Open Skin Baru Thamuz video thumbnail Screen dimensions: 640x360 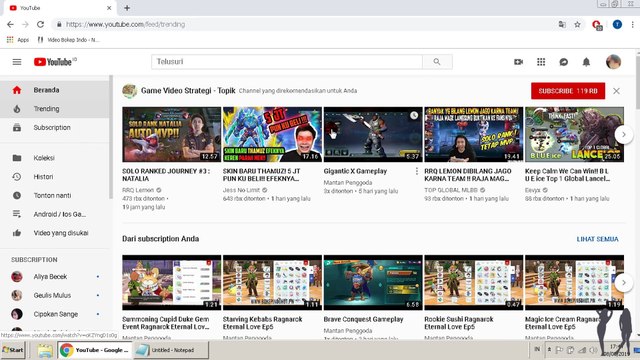point(272,134)
